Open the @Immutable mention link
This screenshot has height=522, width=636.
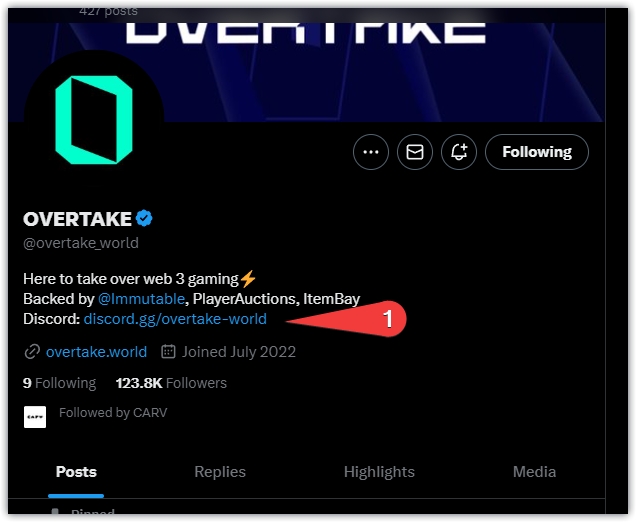click(141, 299)
